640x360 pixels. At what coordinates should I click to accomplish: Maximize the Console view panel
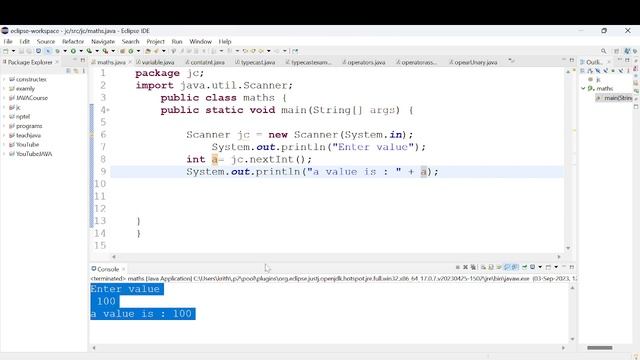pyautogui.click(x=572, y=267)
